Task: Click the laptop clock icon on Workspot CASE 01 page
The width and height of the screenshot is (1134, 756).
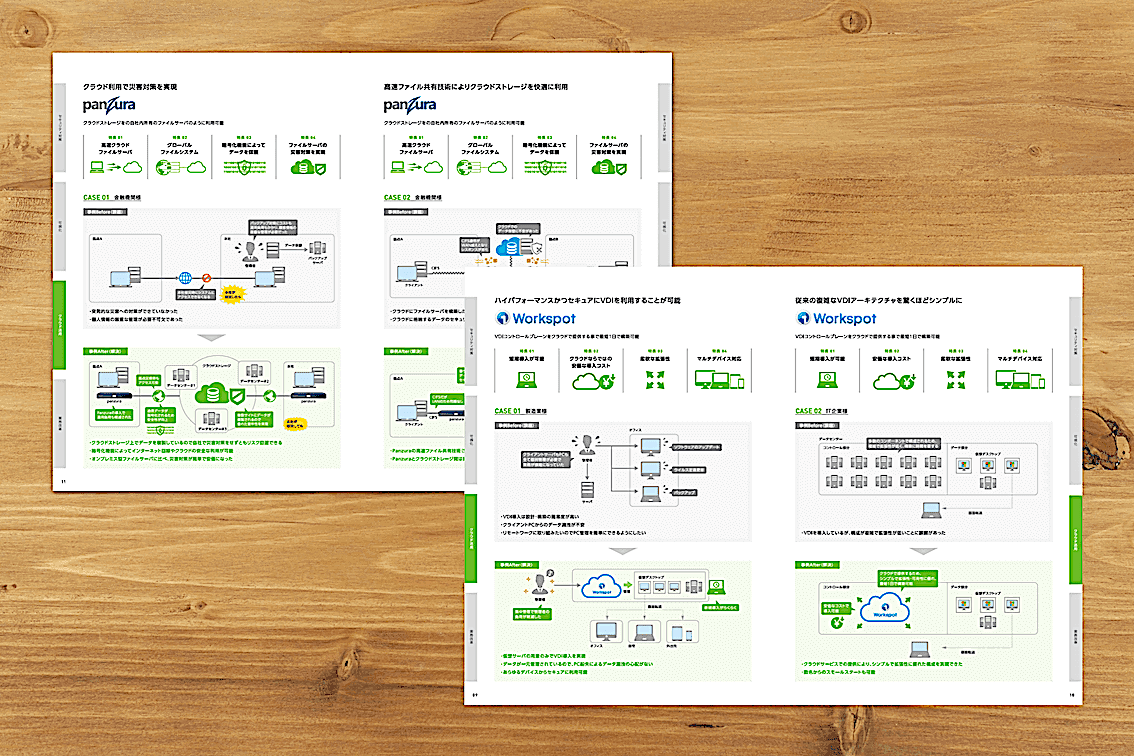Action: pyautogui.click(x=526, y=379)
